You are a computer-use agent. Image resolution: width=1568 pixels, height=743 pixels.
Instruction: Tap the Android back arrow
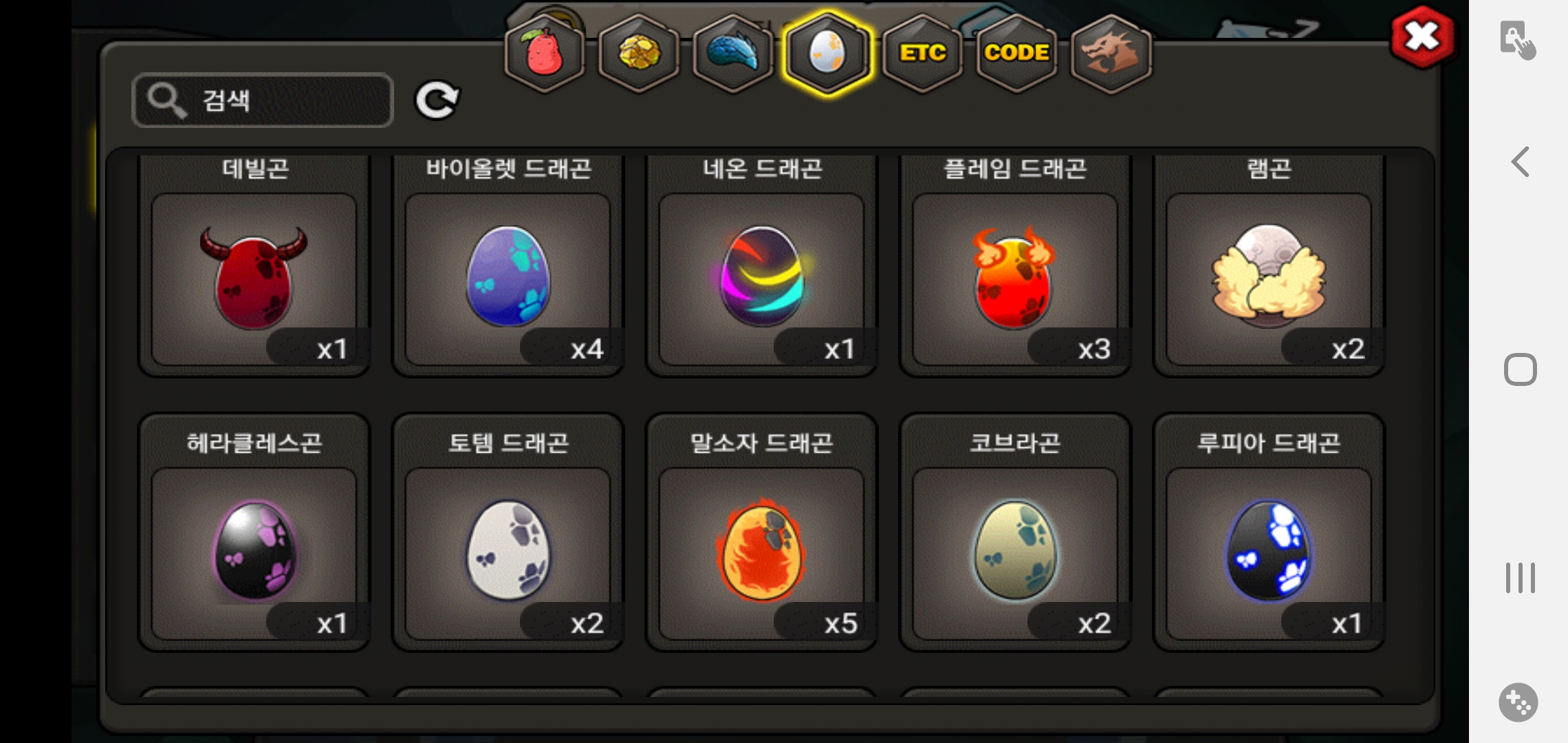[x=1520, y=162]
